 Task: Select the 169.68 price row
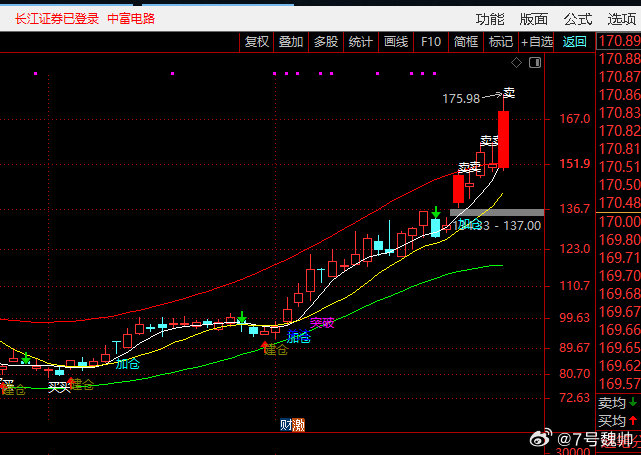[x=619, y=294]
